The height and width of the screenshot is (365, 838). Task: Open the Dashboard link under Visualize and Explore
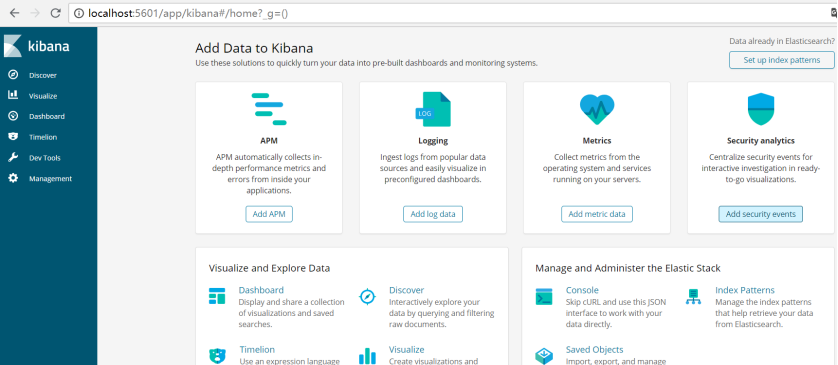coord(261,290)
